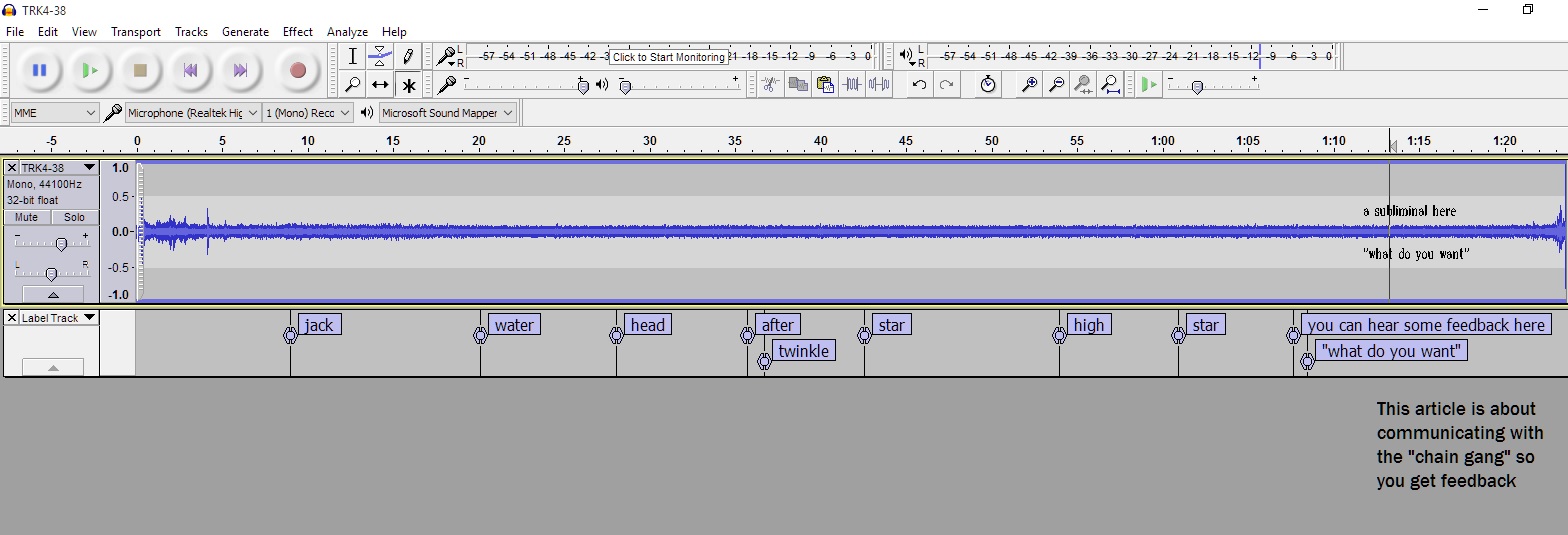Open the MME audio host dropdown
This screenshot has width=1568, height=535.
(x=54, y=113)
